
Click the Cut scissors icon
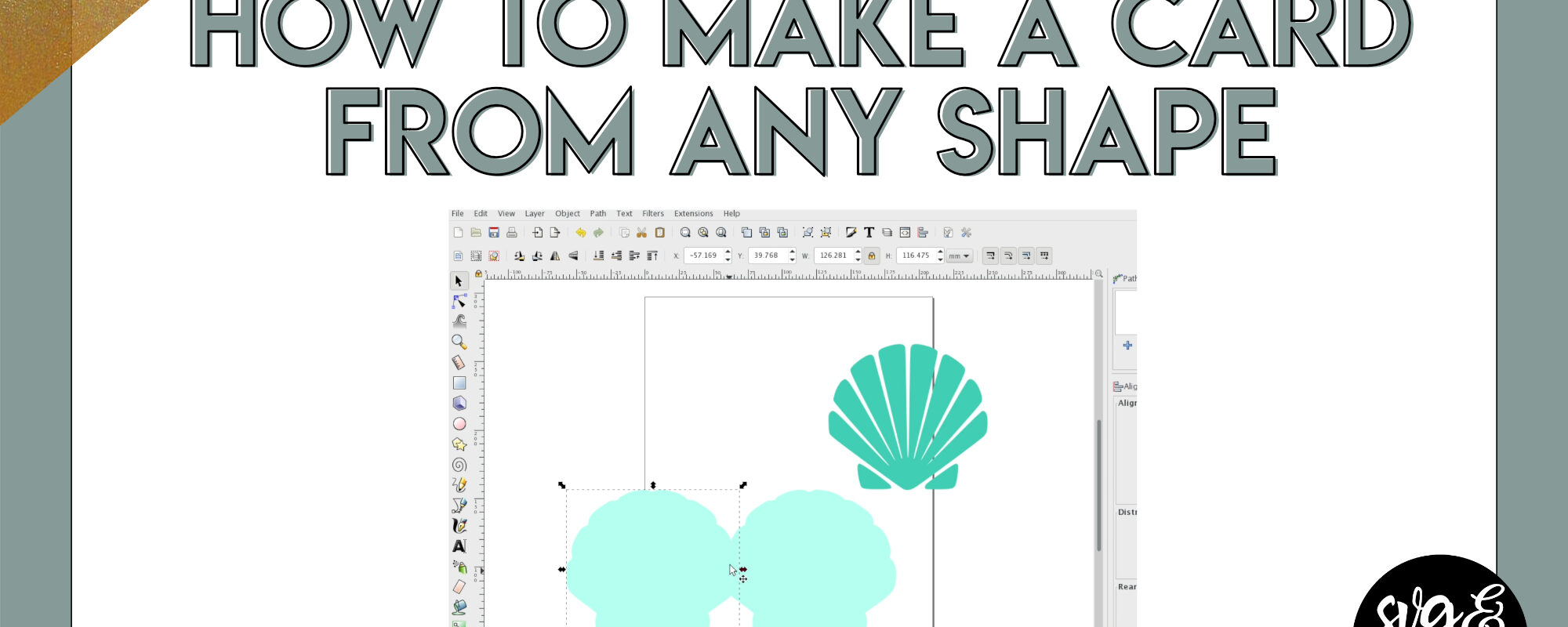641,232
